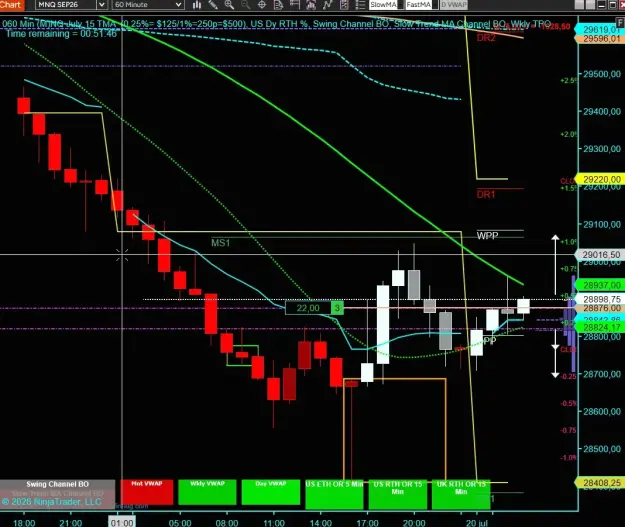Open the MNQ SEP26 instrument dropdown

pyautogui.click(x=71, y=5)
